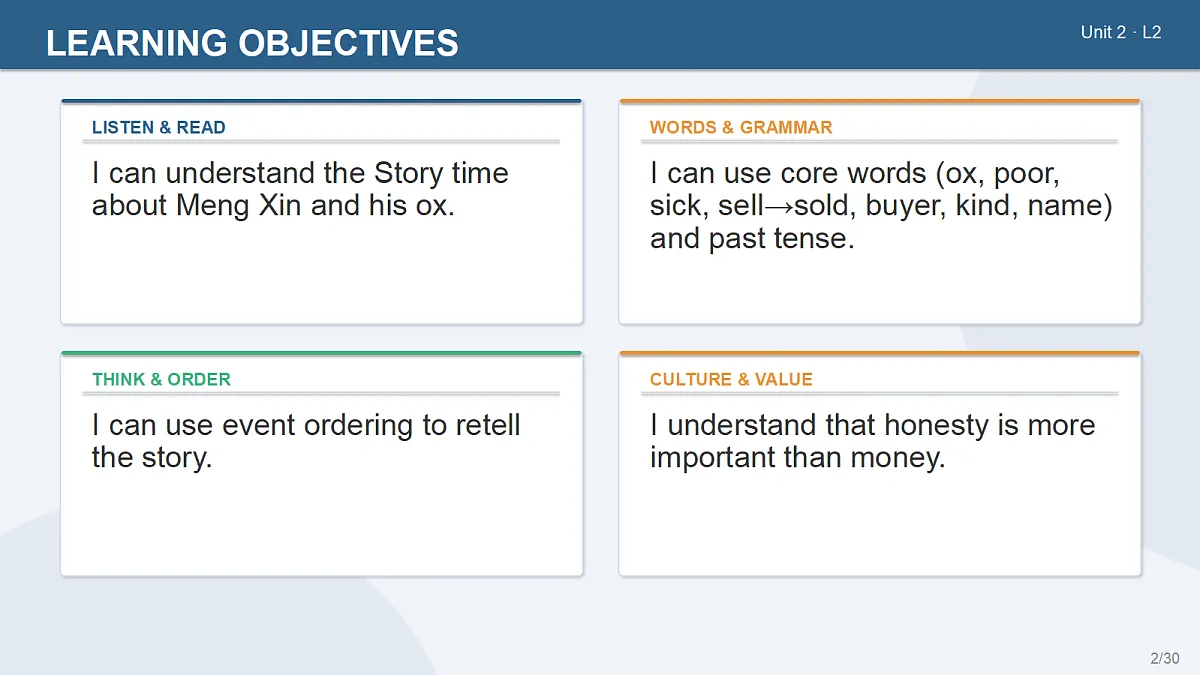Click empty area inside Culture & Value card
The width and height of the screenshot is (1200, 675).
pyautogui.click(x=880, y=525)
